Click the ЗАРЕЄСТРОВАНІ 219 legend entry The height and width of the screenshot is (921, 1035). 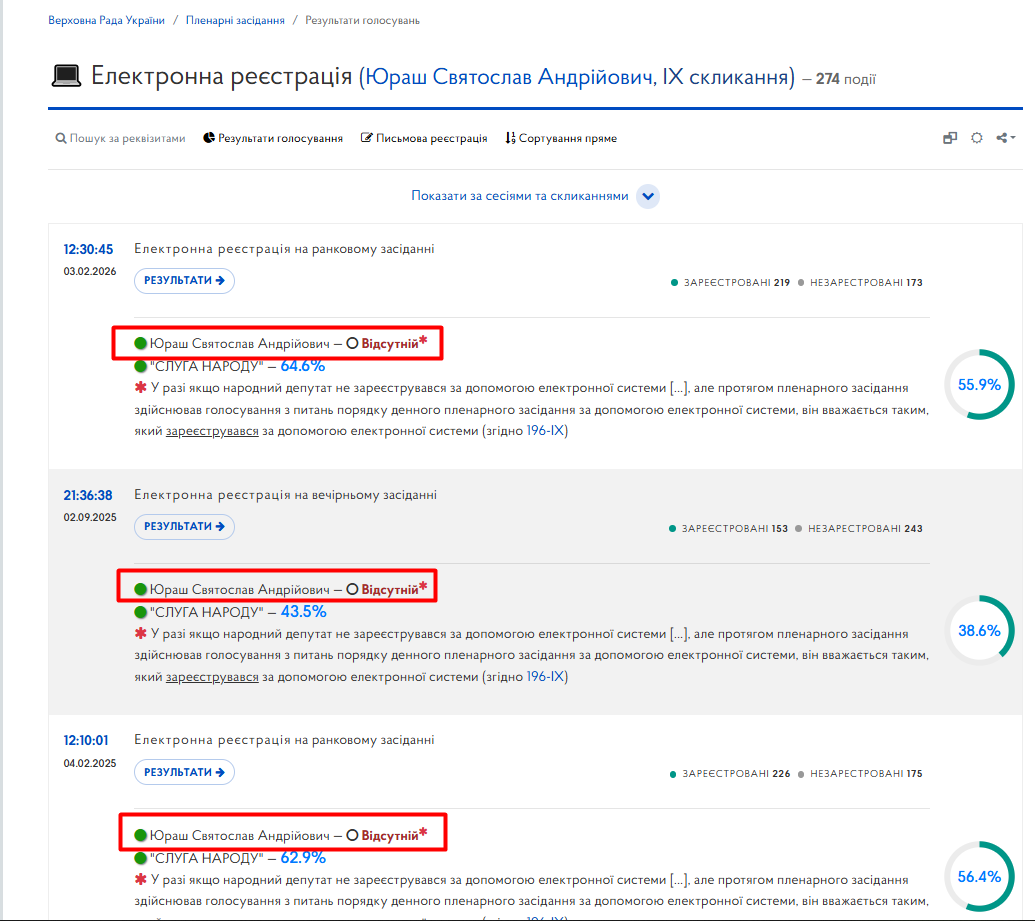tap(730, 283)
